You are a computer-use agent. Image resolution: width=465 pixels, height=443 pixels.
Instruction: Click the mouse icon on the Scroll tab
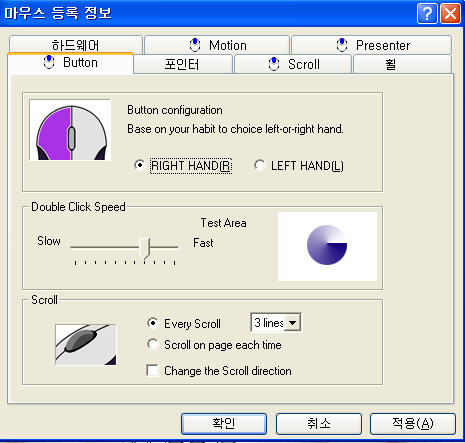pyautogui.click(x=274, y=64)
